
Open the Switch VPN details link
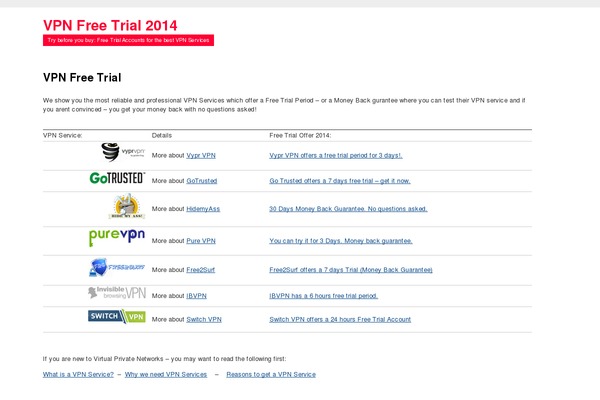coord(204,319)
